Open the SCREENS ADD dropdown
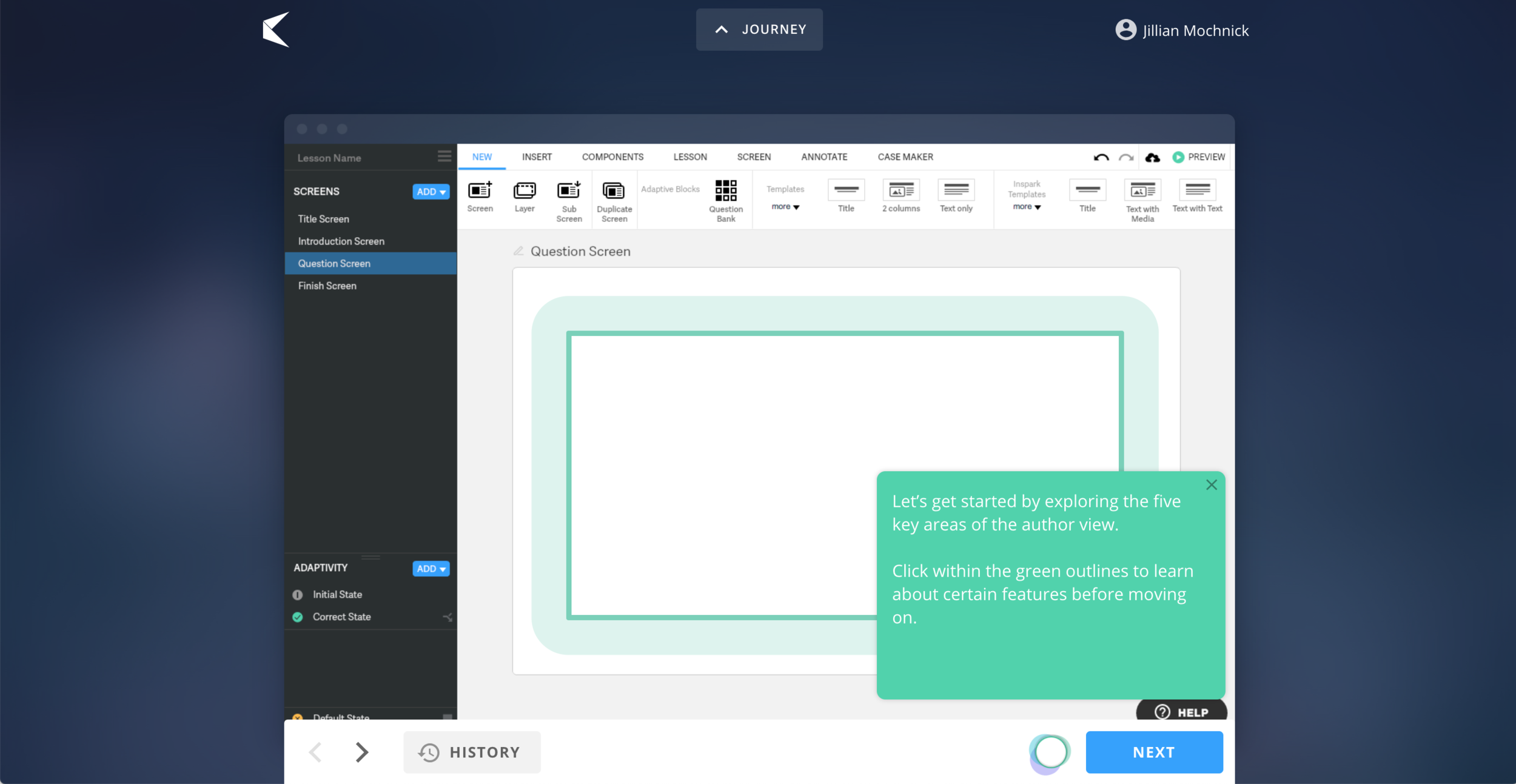Image resolution: width=1516 pixels, height=784 pixels. tap(431, 192)
